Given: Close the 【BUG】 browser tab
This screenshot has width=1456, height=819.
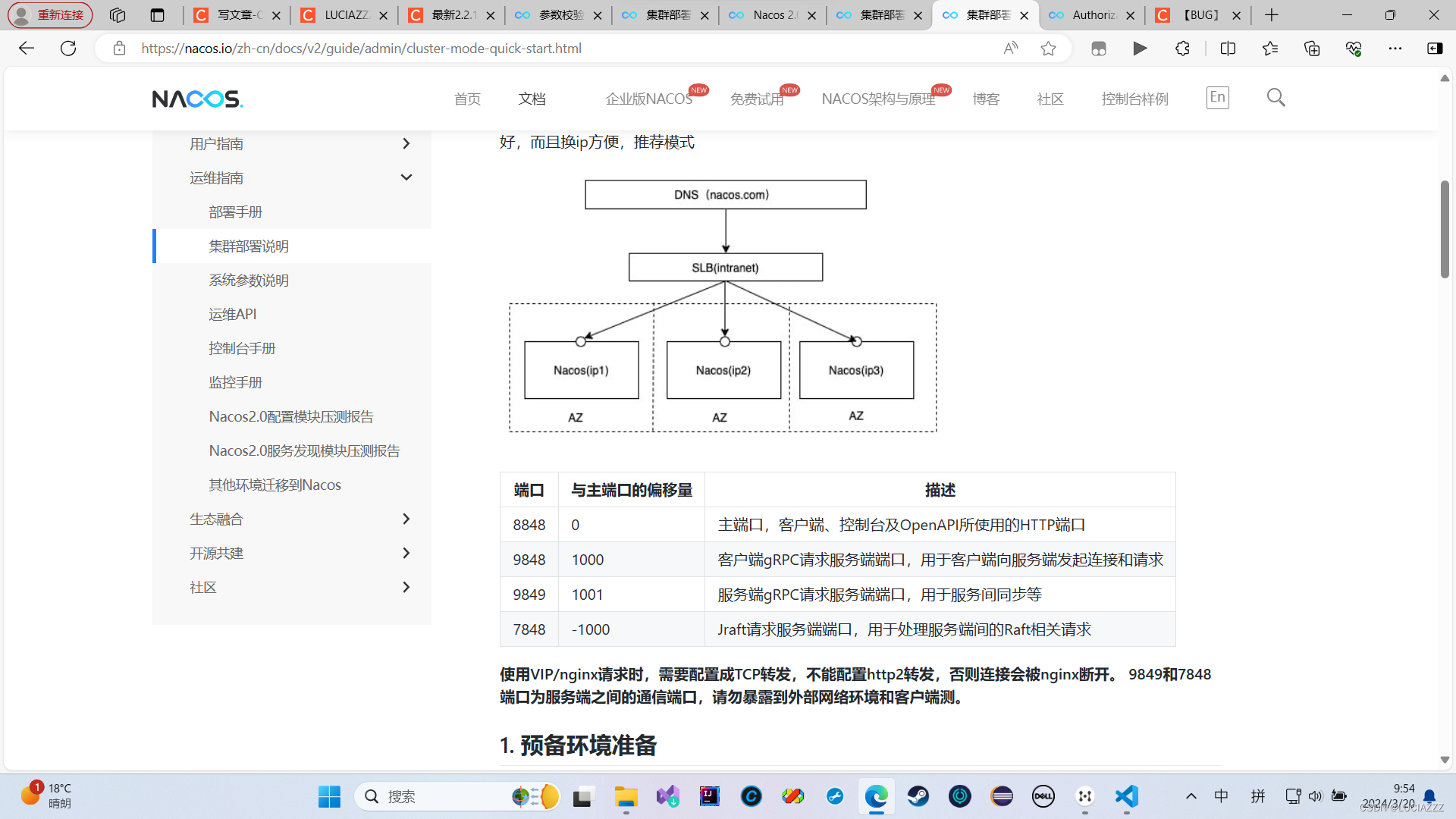Looking at the screenshot, I should click(1237, 15).
